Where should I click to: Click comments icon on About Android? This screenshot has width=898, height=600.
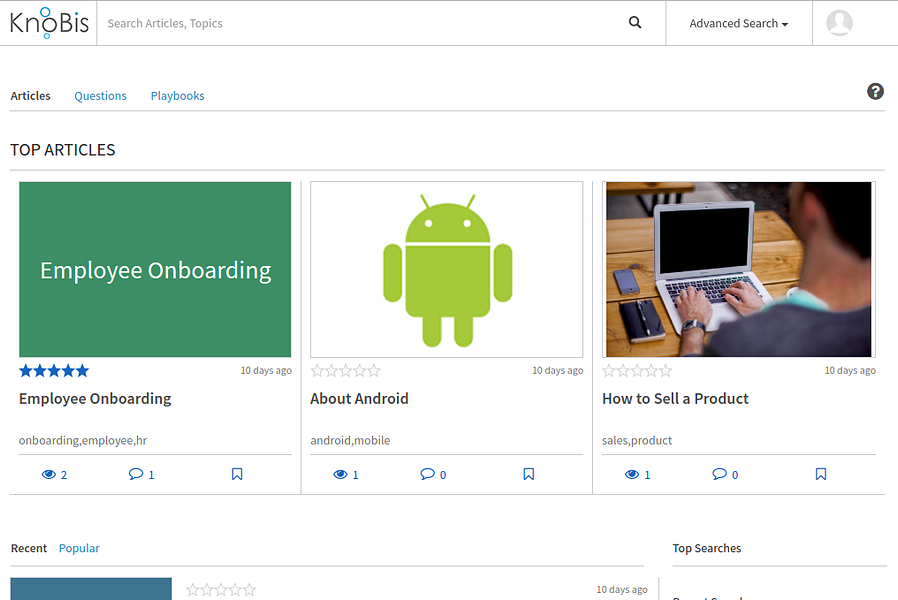pos(427,473)
